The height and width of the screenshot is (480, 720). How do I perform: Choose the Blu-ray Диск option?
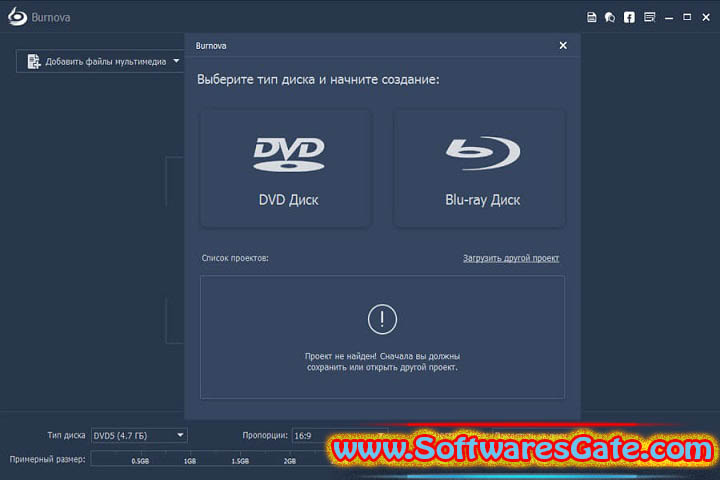click(479, 168)
